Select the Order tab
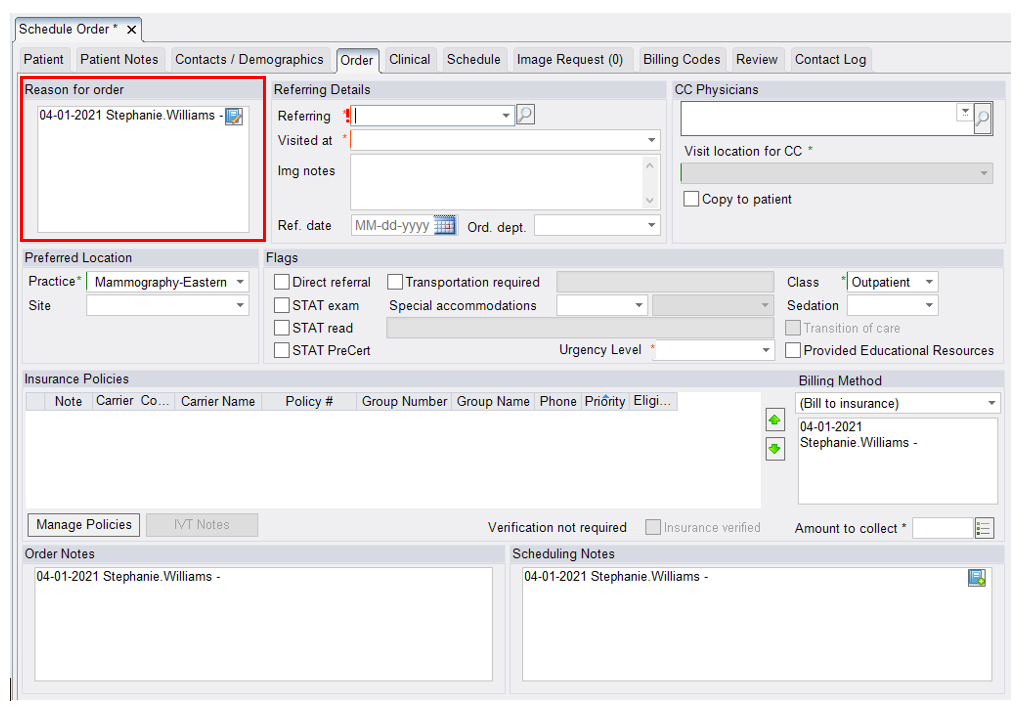Screen dimensions: 1024x708 pos(357,60)
